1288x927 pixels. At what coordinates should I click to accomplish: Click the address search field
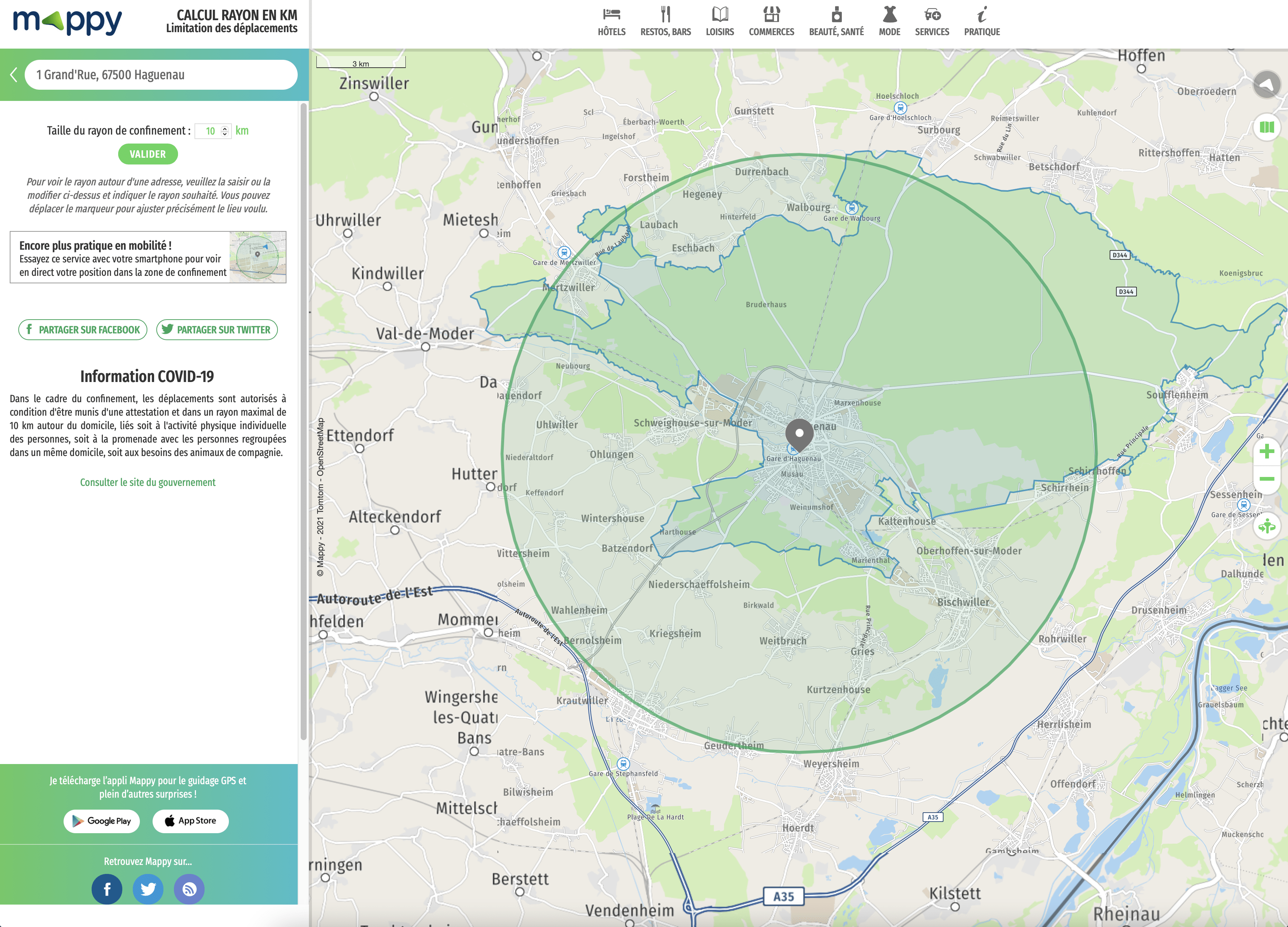click(161, 75)
